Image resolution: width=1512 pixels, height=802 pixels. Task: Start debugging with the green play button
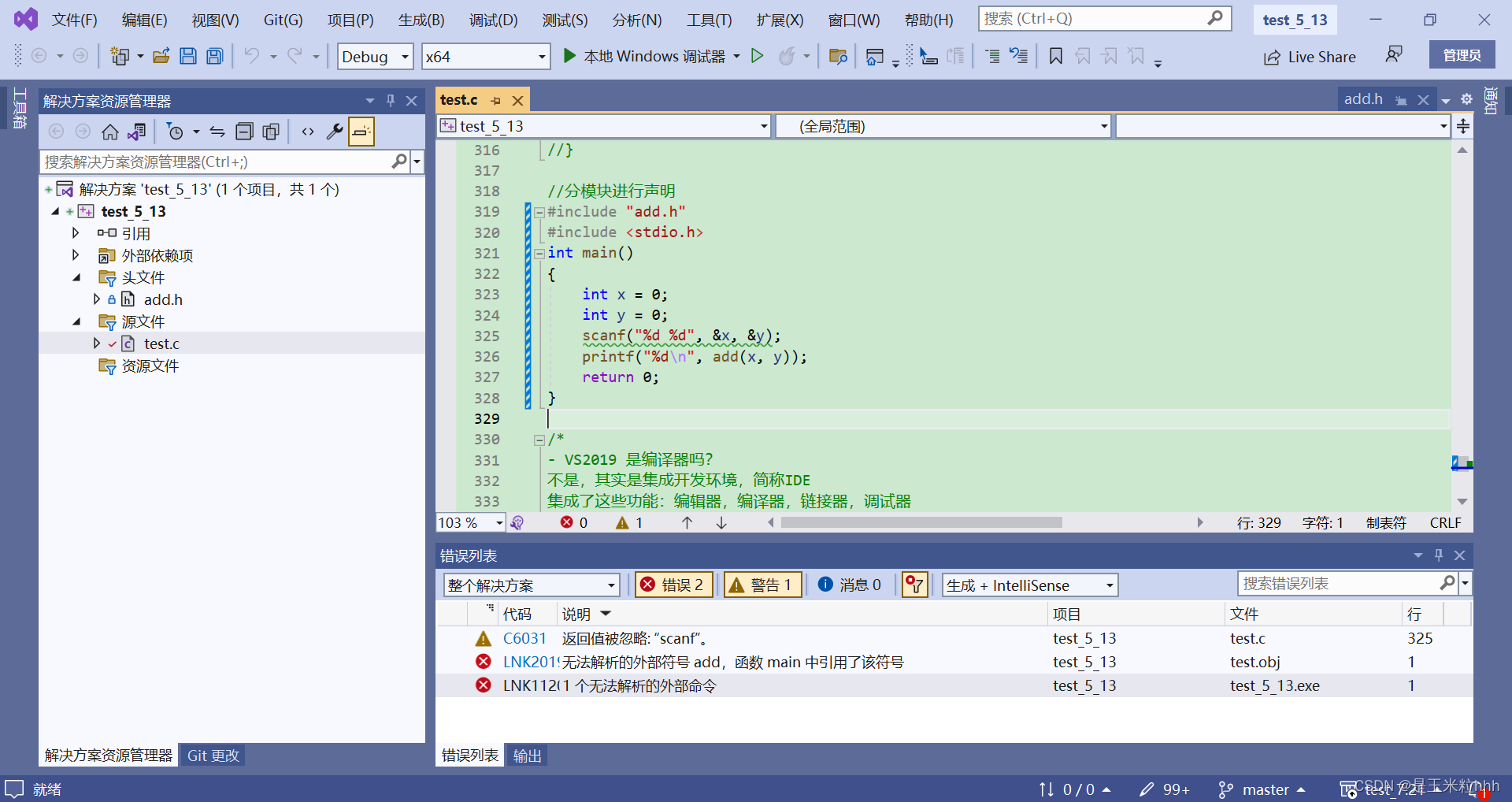click(569, 56)
